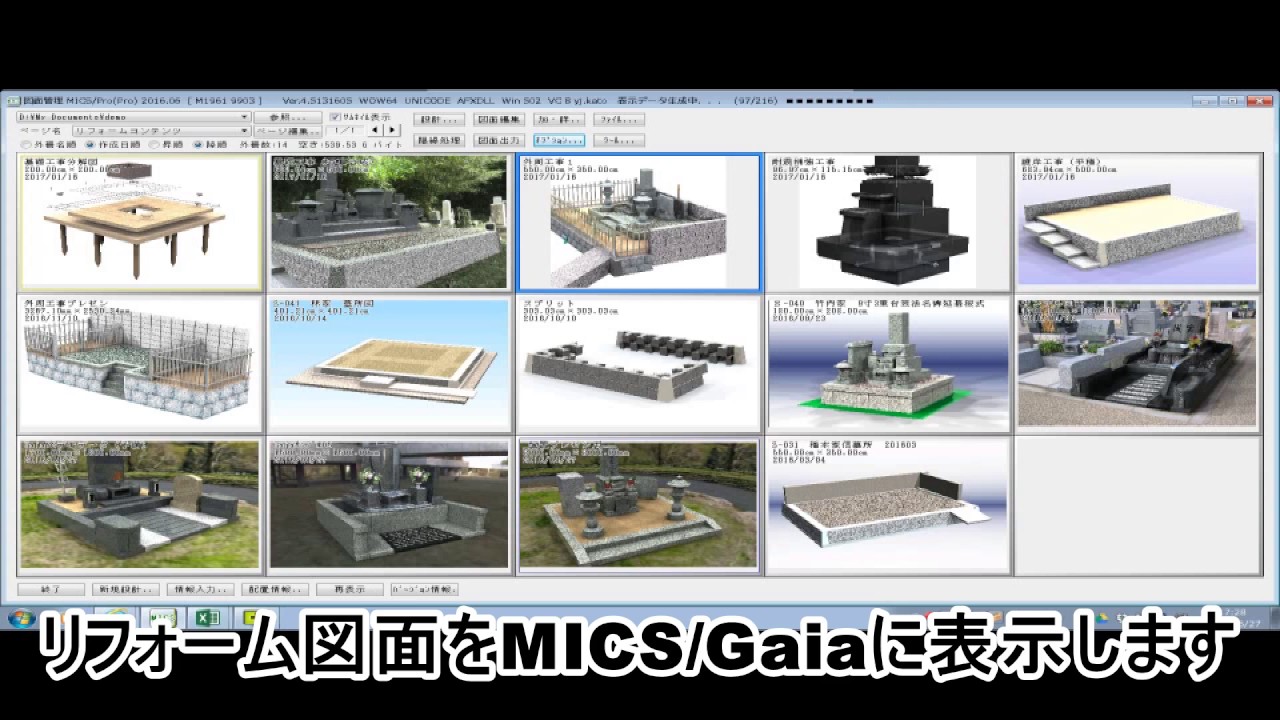The width and height of the screenshot is (1280, 720).
Task: Click the オプション情報 button at bottom
Action: click(424, 590)
